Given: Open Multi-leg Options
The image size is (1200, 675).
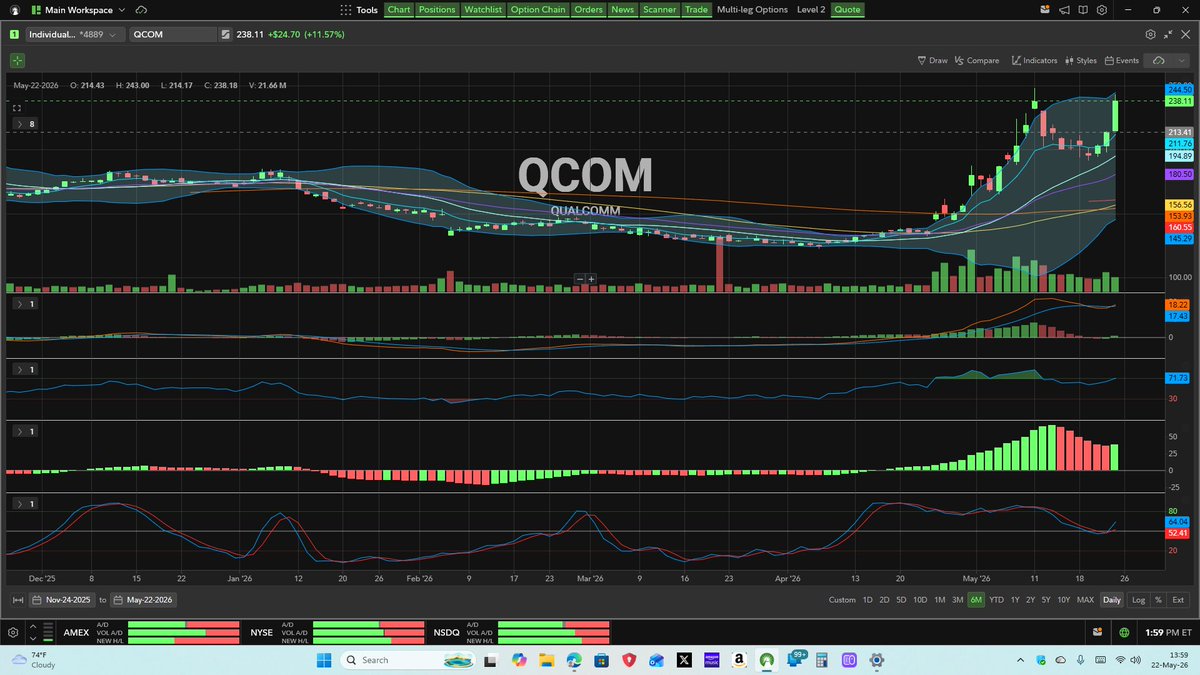Looking at the screenshot, I should (x=752, y=9).
